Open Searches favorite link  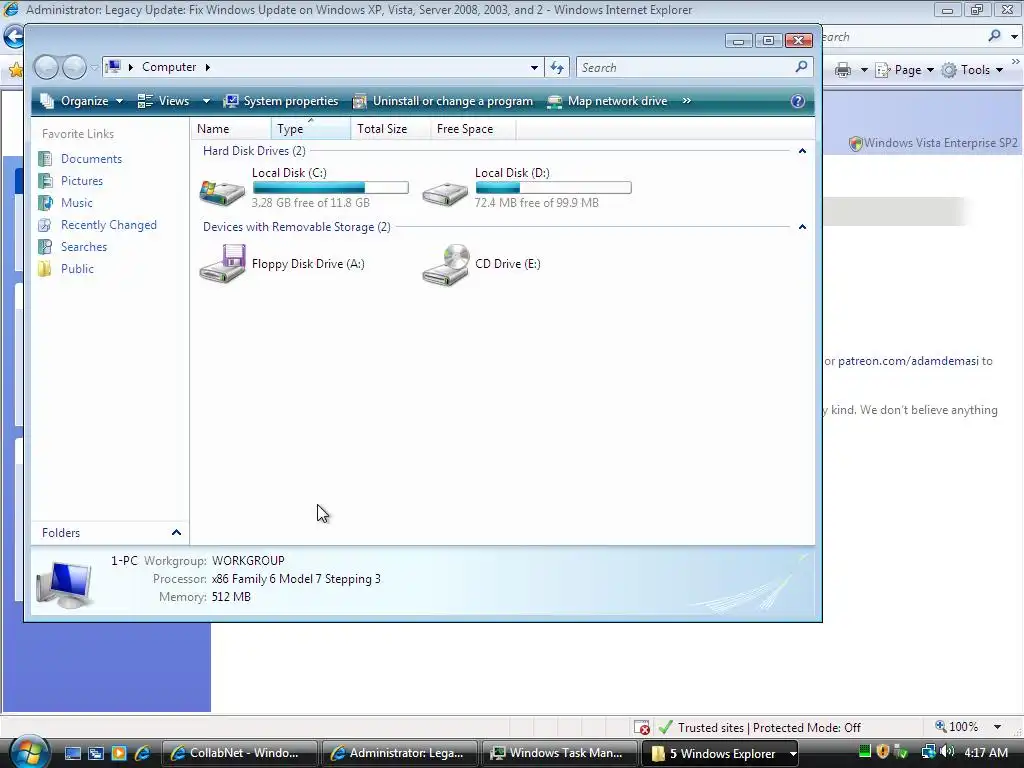tap(84, 247)
